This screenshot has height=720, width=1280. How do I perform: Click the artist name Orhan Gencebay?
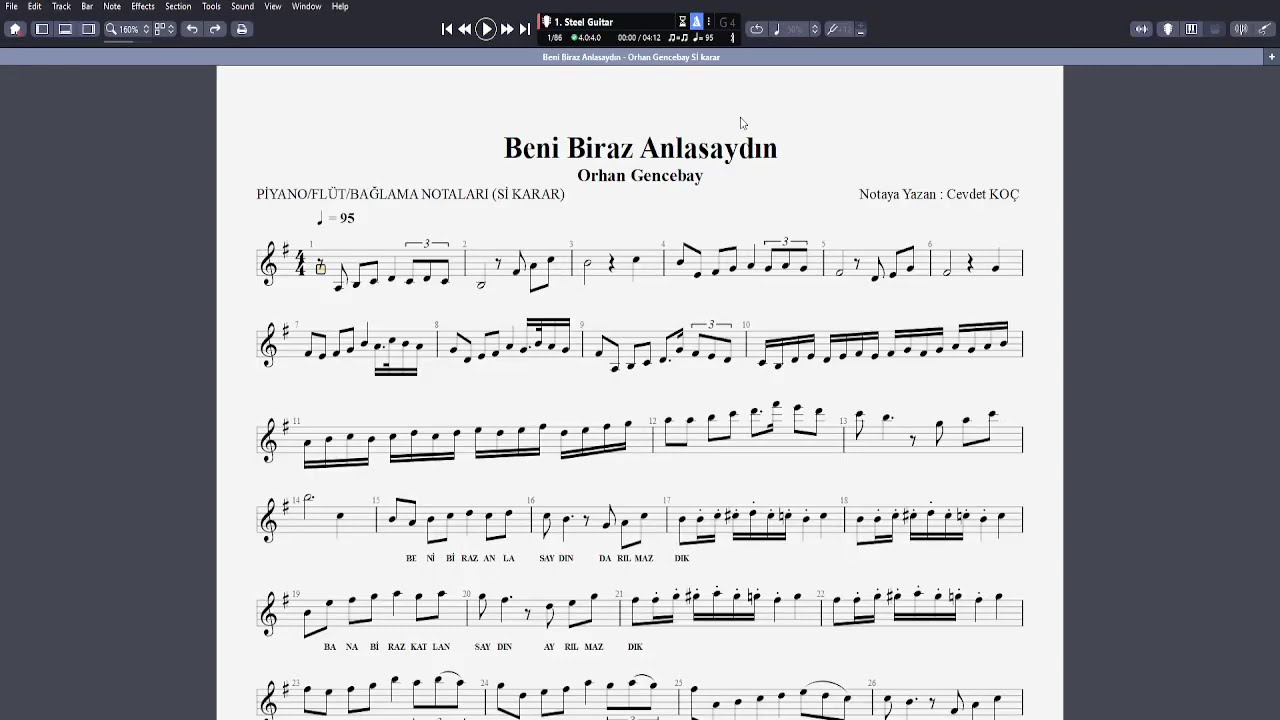click(640, 176)
